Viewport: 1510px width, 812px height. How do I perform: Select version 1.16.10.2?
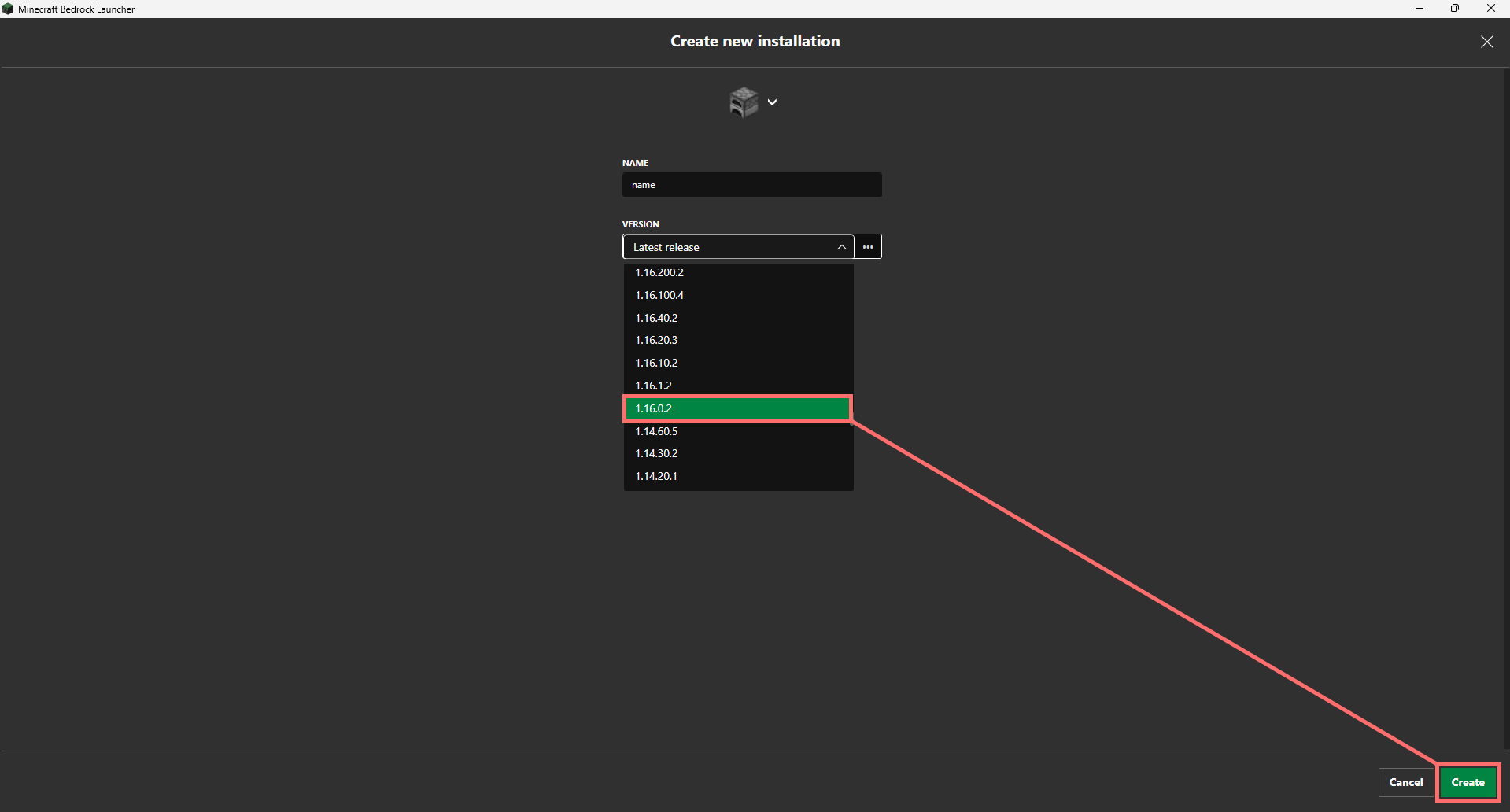738,363
